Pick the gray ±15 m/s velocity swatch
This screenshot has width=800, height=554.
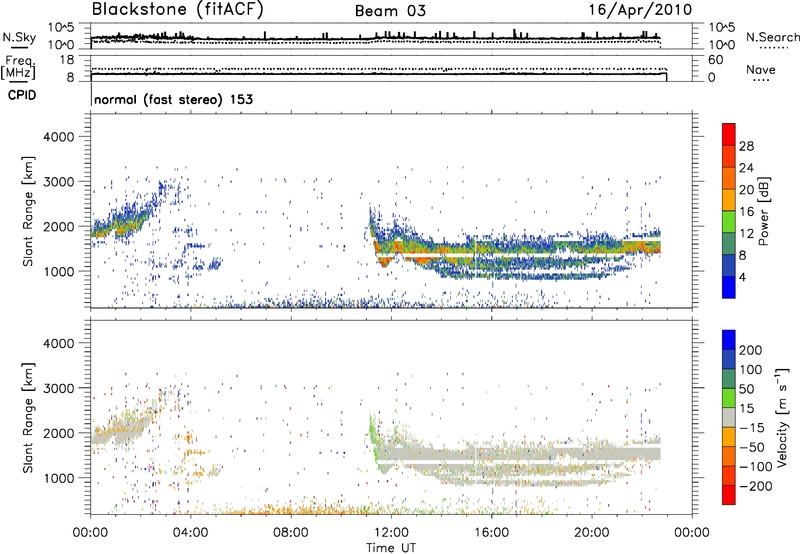729,418
